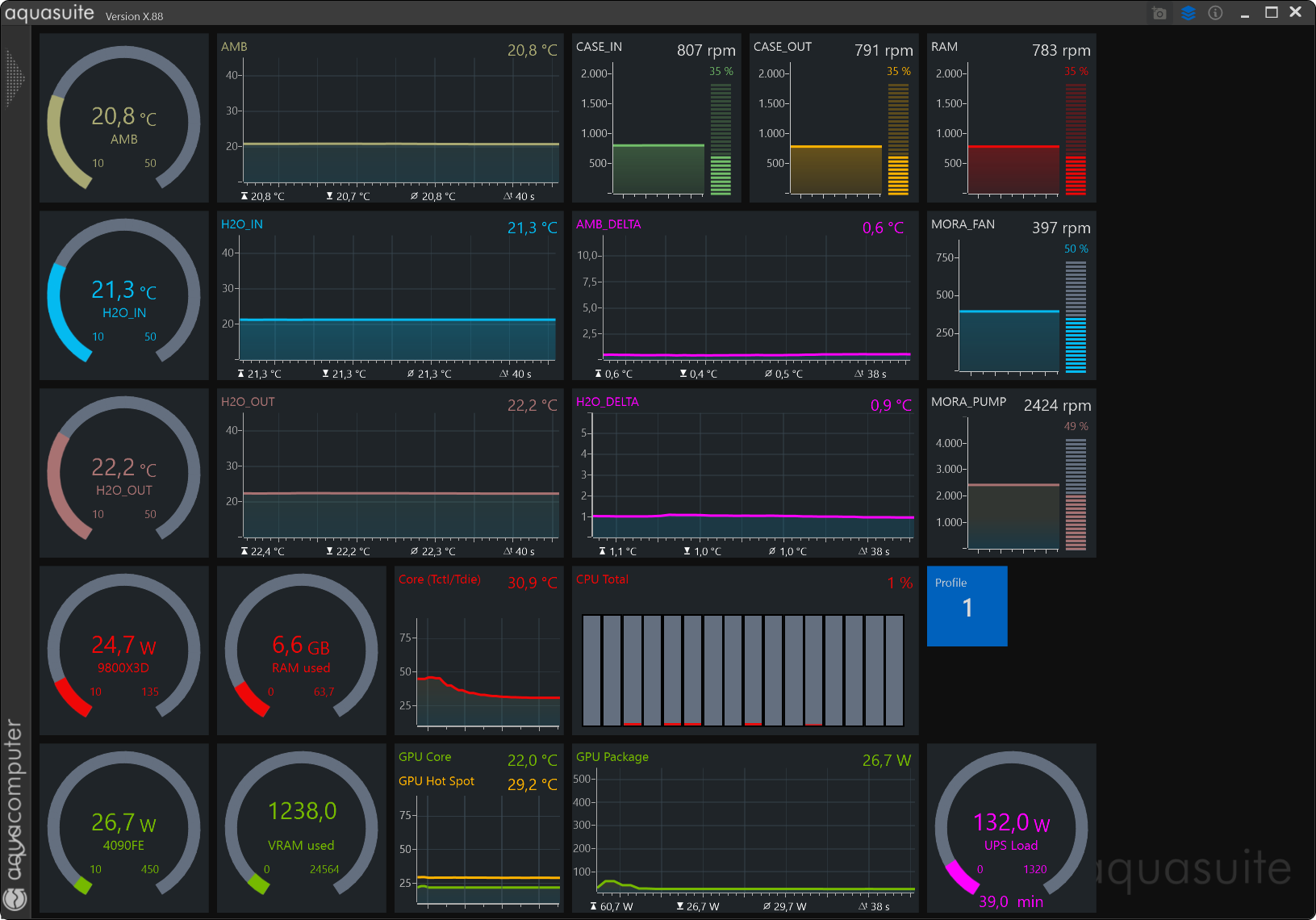Click the blue MORA_FAN power level bar
The image size is (1316, 920).
tap(1076, 316)
